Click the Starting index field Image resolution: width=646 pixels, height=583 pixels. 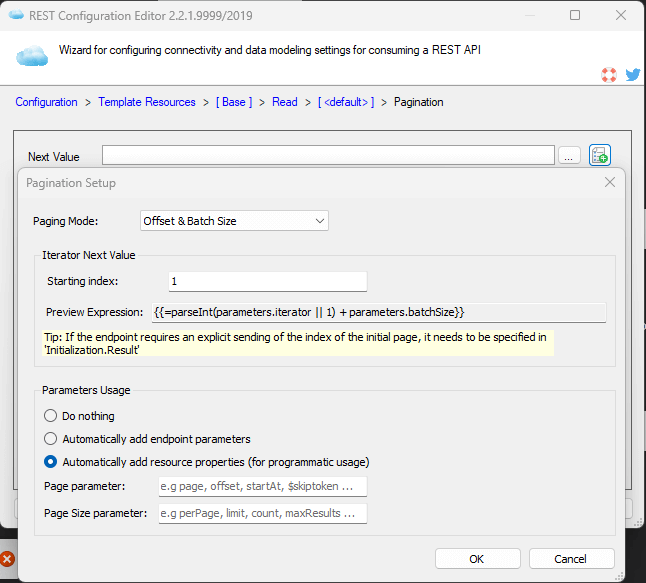pyautogui.click(x=268, y=281)
